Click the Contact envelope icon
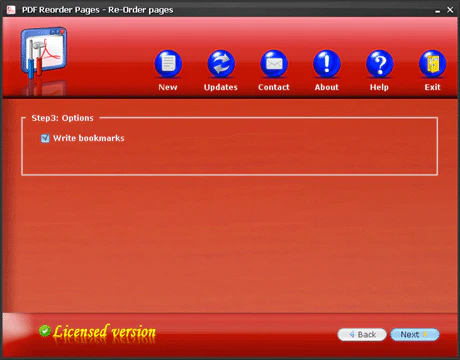The width and height of the screenshot is (460, 360). [274, 63]
